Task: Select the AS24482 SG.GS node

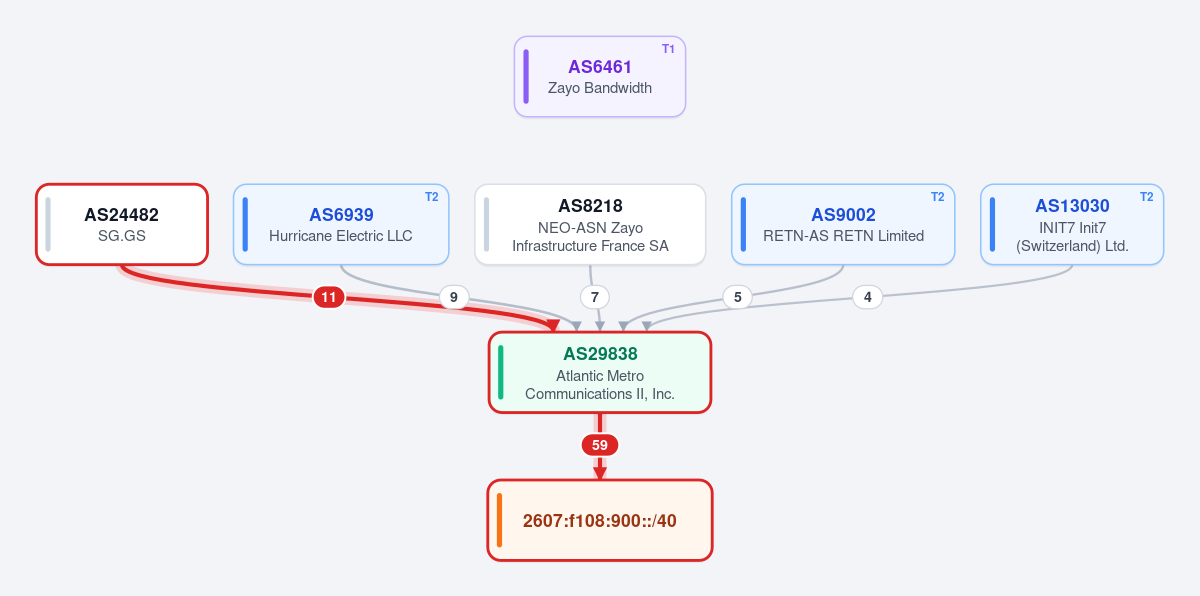Action: [x=122, y=224]
